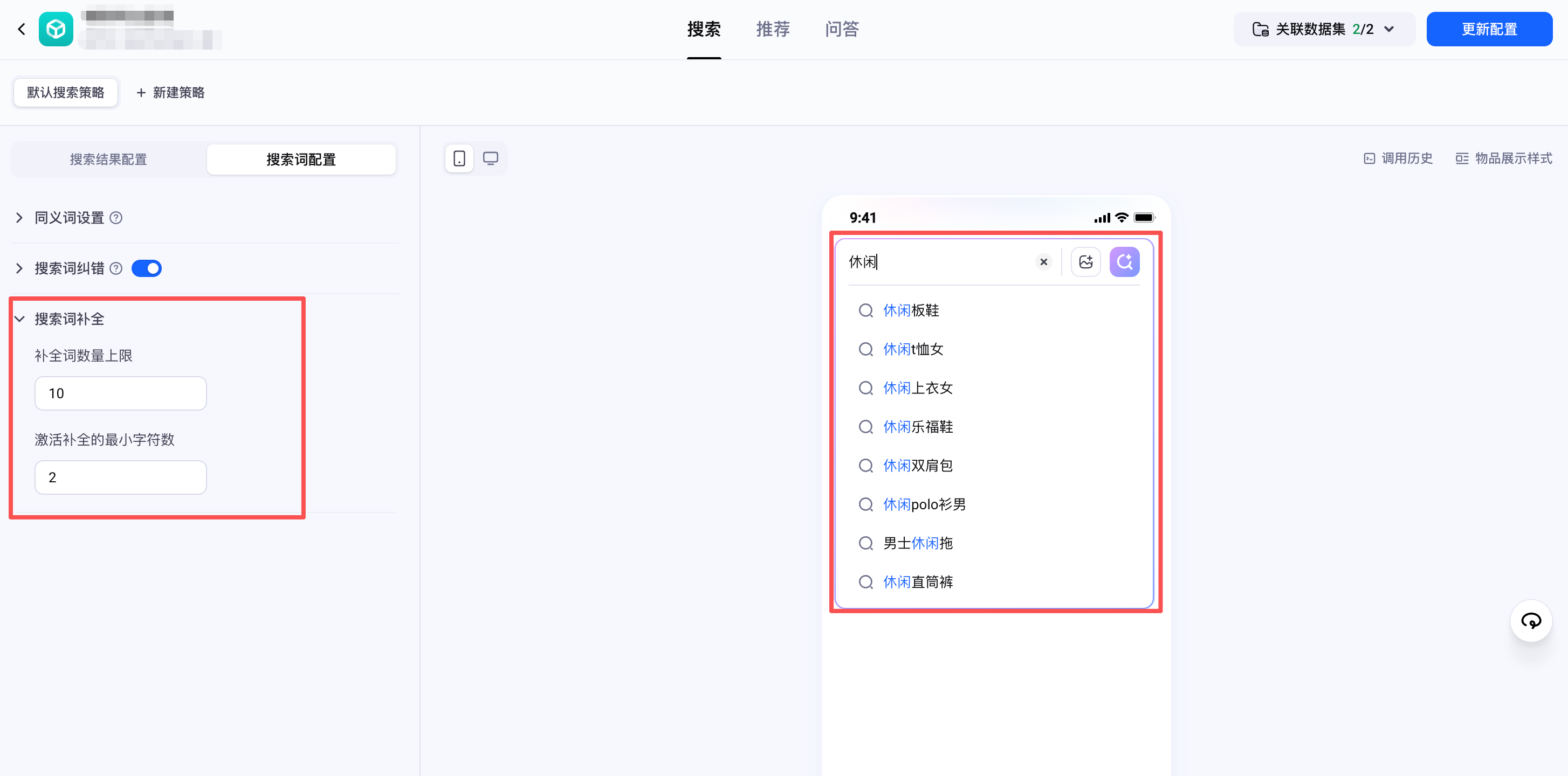The image size is (1568, 776).
Task: Click help icon beside 同义词设置
Action: pos(116,218)
